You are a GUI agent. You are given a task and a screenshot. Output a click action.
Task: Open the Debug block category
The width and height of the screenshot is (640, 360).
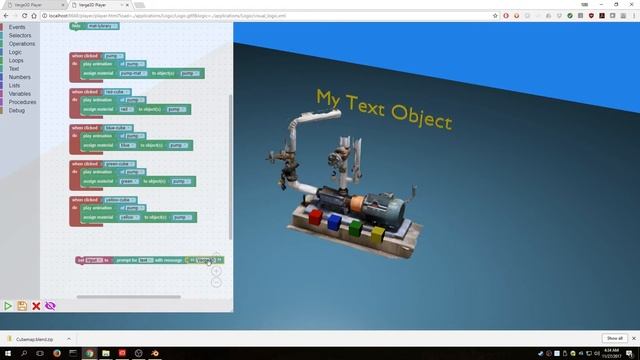tap(17, 111)
